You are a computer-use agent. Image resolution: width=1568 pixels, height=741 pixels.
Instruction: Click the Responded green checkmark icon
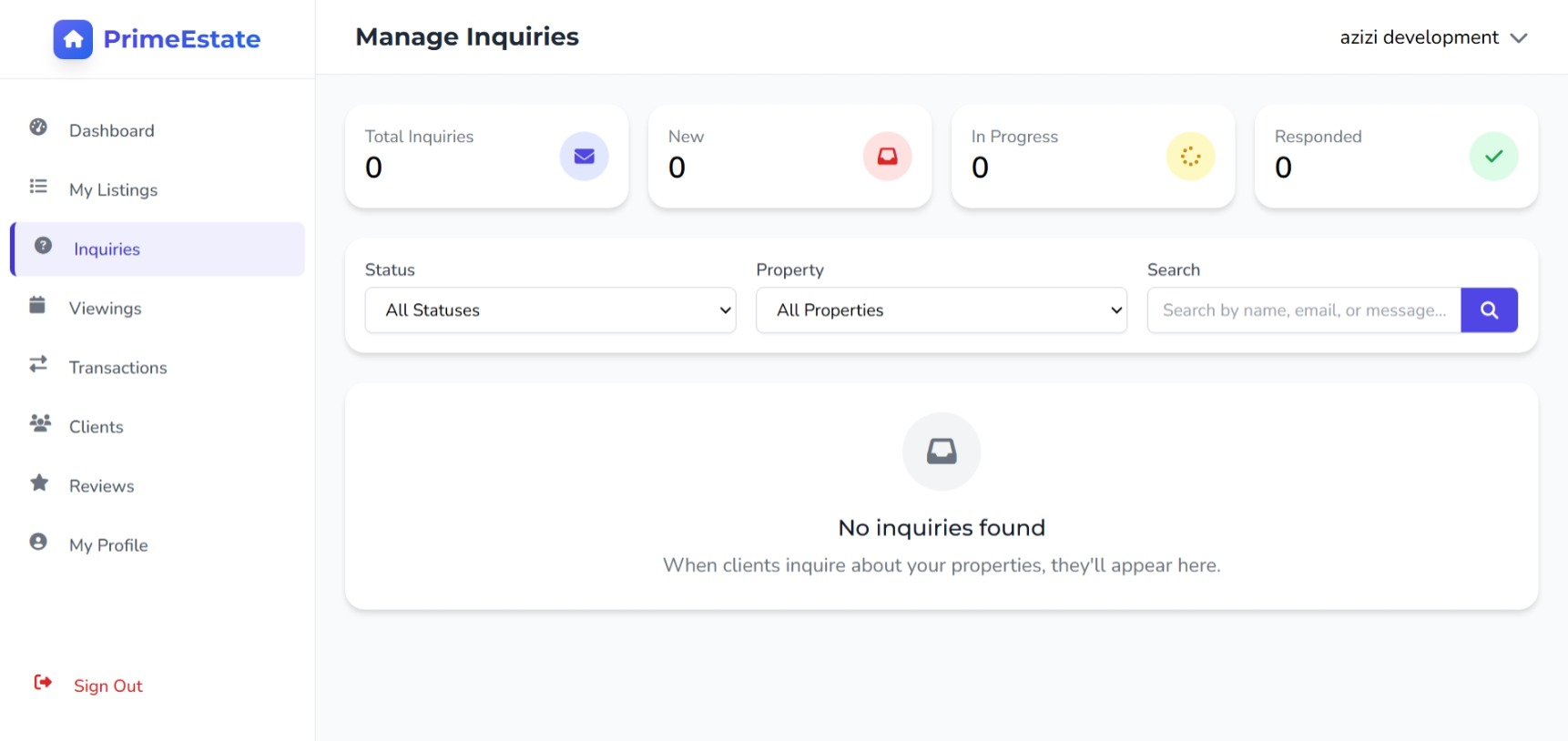[x=1493, y=157]
